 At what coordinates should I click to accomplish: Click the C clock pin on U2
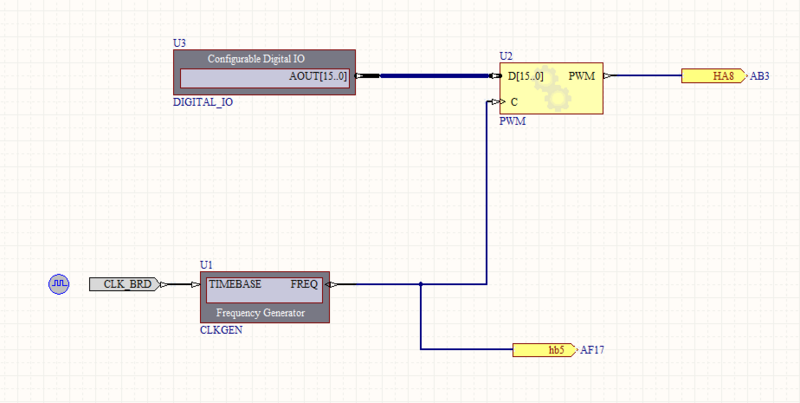(513, 102)
